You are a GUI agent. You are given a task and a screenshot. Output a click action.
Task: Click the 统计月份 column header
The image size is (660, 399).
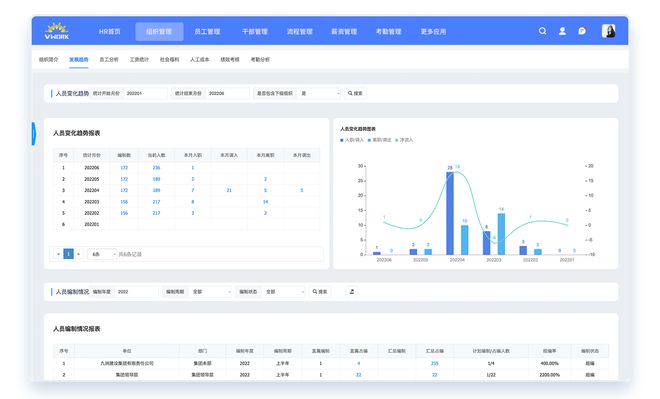click(x=92, y=155)
